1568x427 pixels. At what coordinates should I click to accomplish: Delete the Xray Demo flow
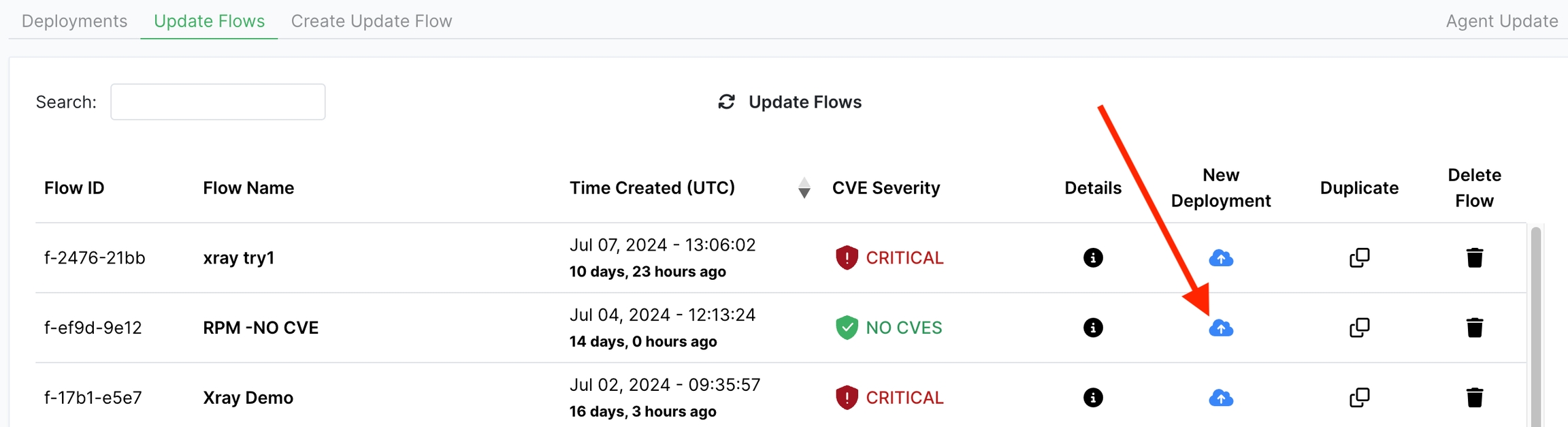[x=1474, y=398]
